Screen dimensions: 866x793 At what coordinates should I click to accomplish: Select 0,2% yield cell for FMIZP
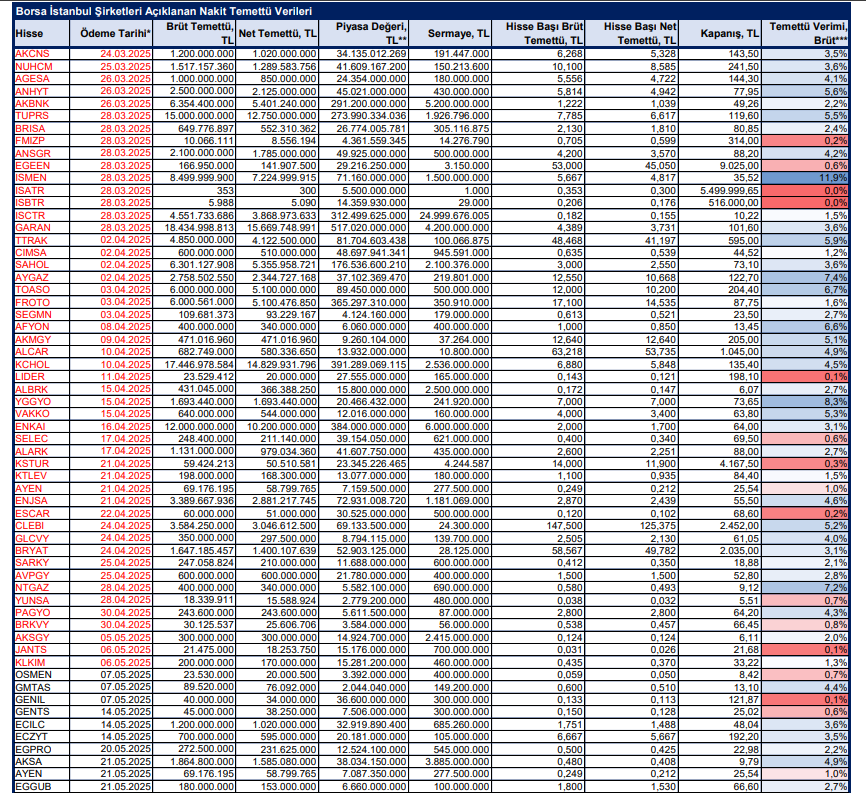[805, 141]
